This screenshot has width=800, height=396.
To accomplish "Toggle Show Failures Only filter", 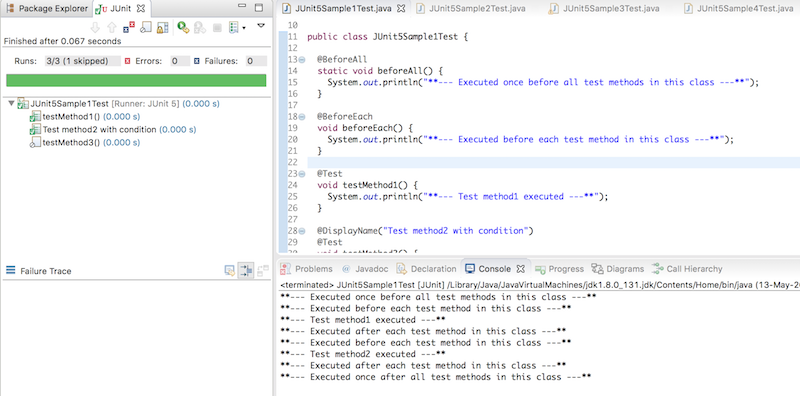I will point(129,27).
